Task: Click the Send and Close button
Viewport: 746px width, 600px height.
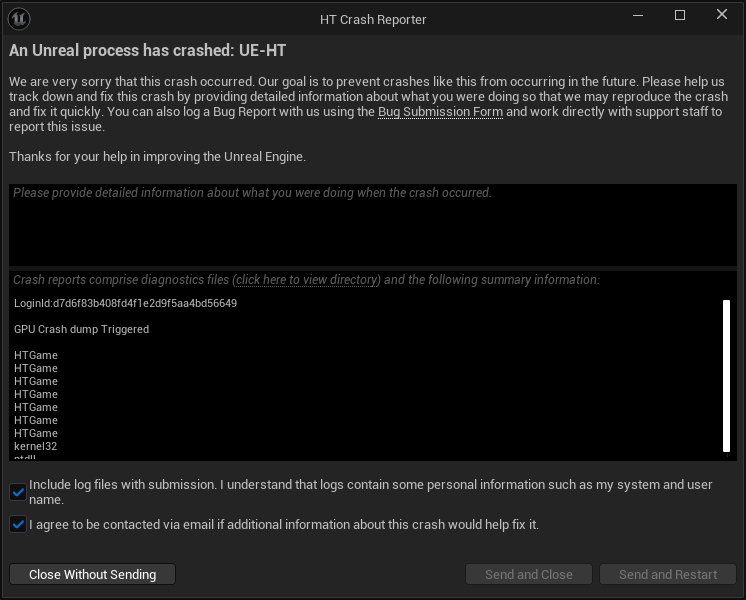Action: tap(529, 574)
